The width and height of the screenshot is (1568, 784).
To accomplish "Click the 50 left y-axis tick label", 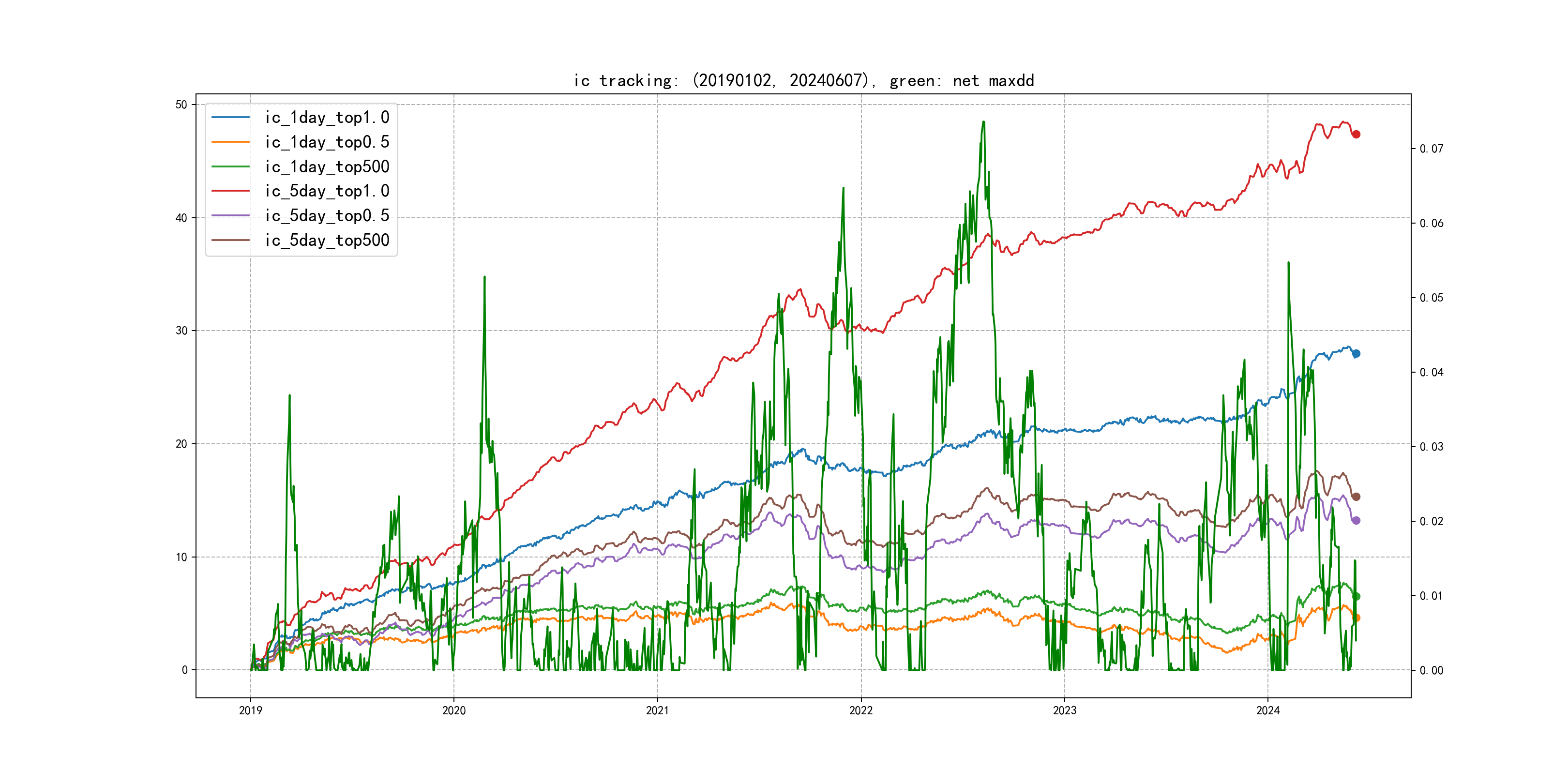I will tap(181, 105).
